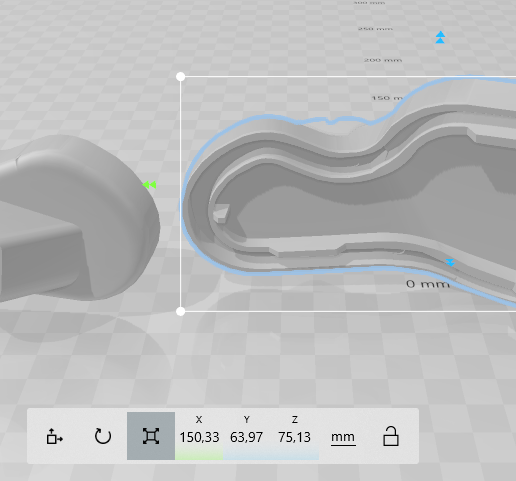Screen dimensions: 516x481
Task: Edit the X dimension value 150,33
Action: [x=199, y=437]
